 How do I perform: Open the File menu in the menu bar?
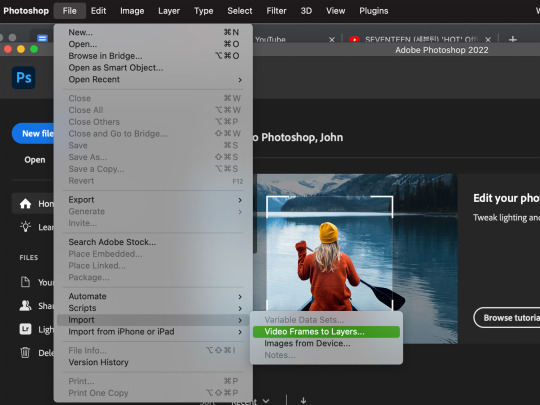[70, 11]
